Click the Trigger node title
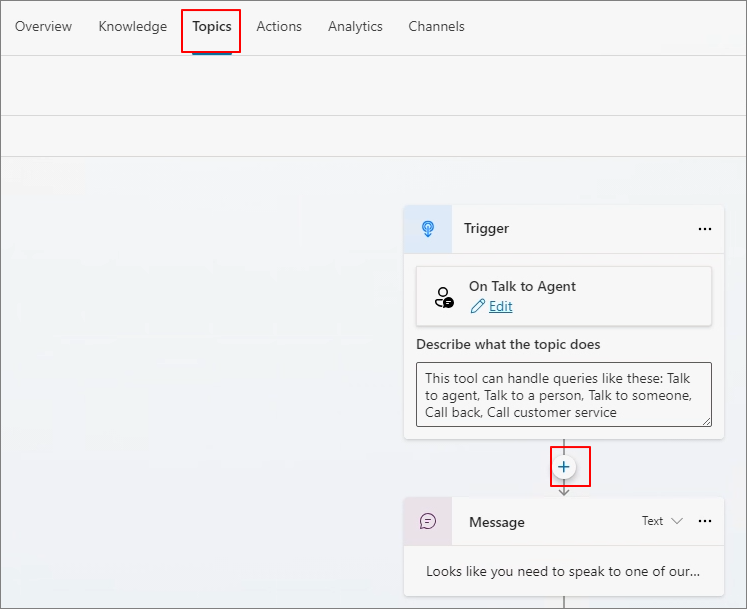 [x=486, y=228]
